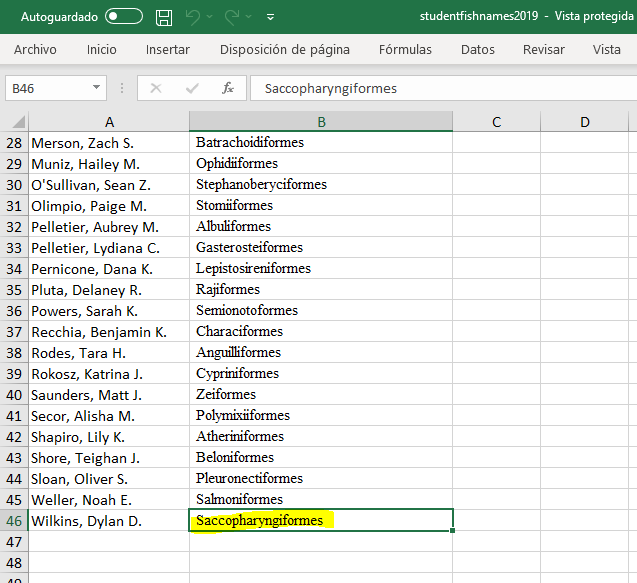Click the Save disk icon
This screenshot has height=583, width=637.
click(164, 17)
